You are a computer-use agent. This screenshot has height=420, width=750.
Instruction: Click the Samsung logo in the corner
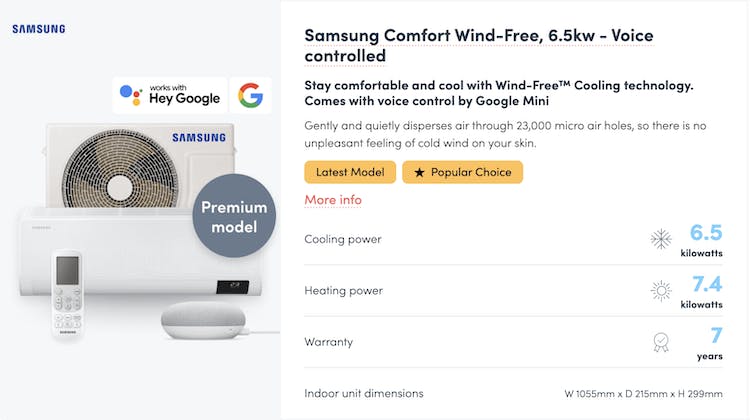pos(38,29)
